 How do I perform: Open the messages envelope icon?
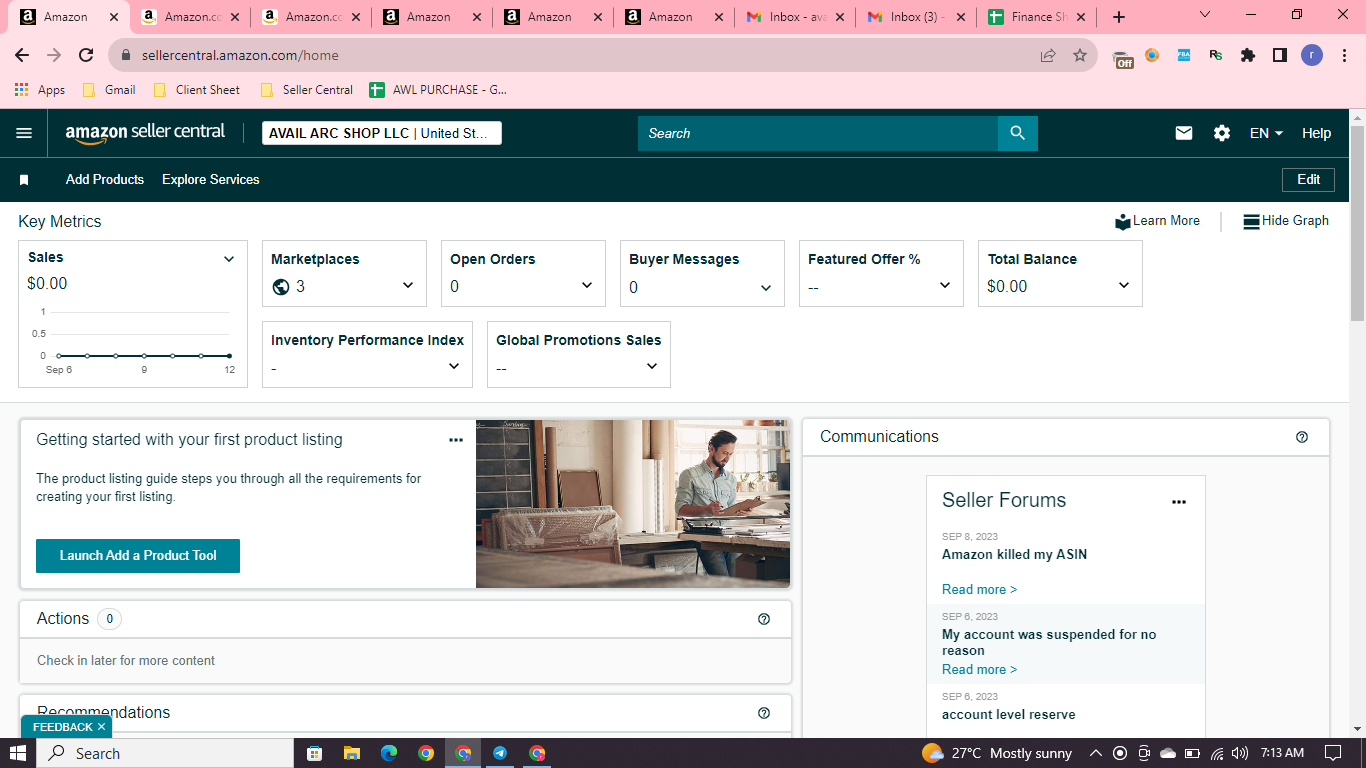point(1184,133)
